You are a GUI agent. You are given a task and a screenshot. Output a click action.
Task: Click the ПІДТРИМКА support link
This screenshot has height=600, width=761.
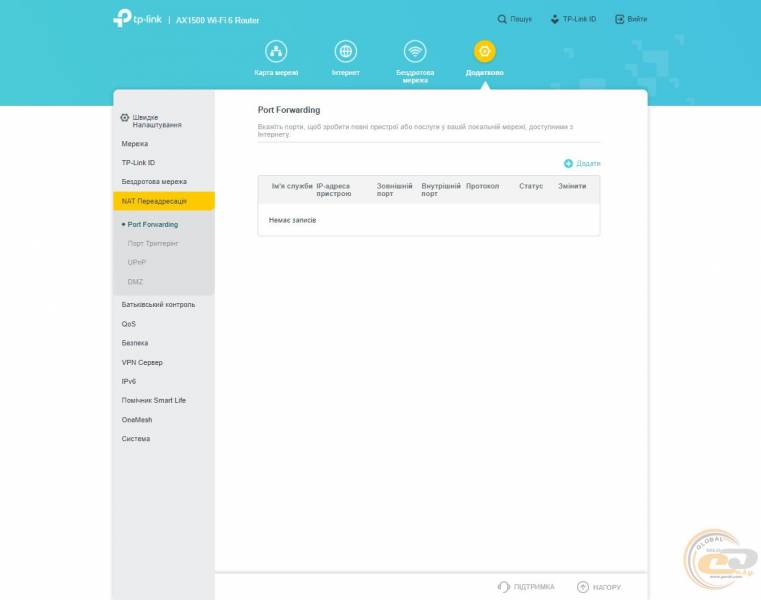point(534,587)
